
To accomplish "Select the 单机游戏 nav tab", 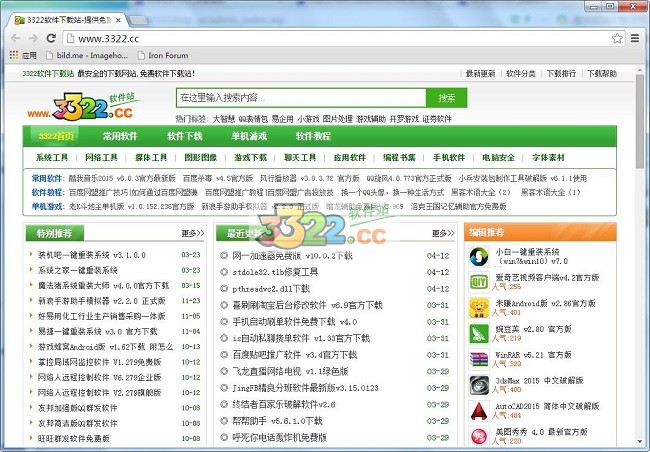I will (249, 136).
